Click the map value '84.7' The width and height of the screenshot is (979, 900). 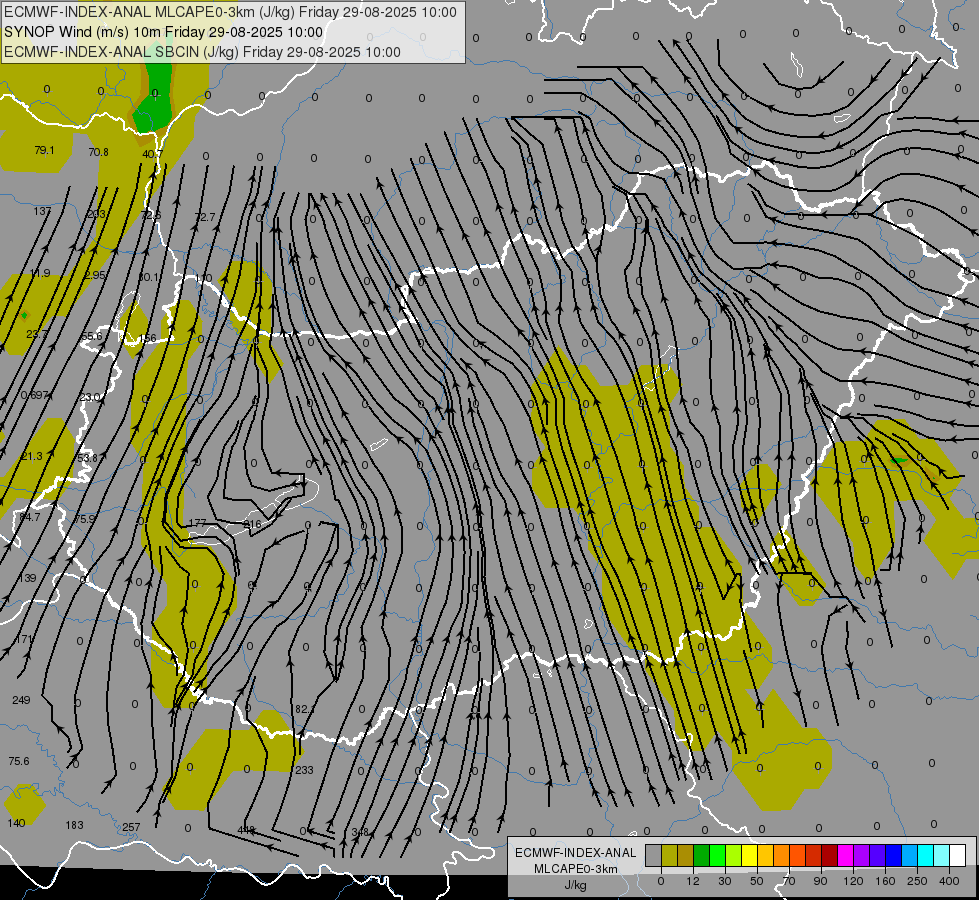pyautogui.click(x=29, y=517)
